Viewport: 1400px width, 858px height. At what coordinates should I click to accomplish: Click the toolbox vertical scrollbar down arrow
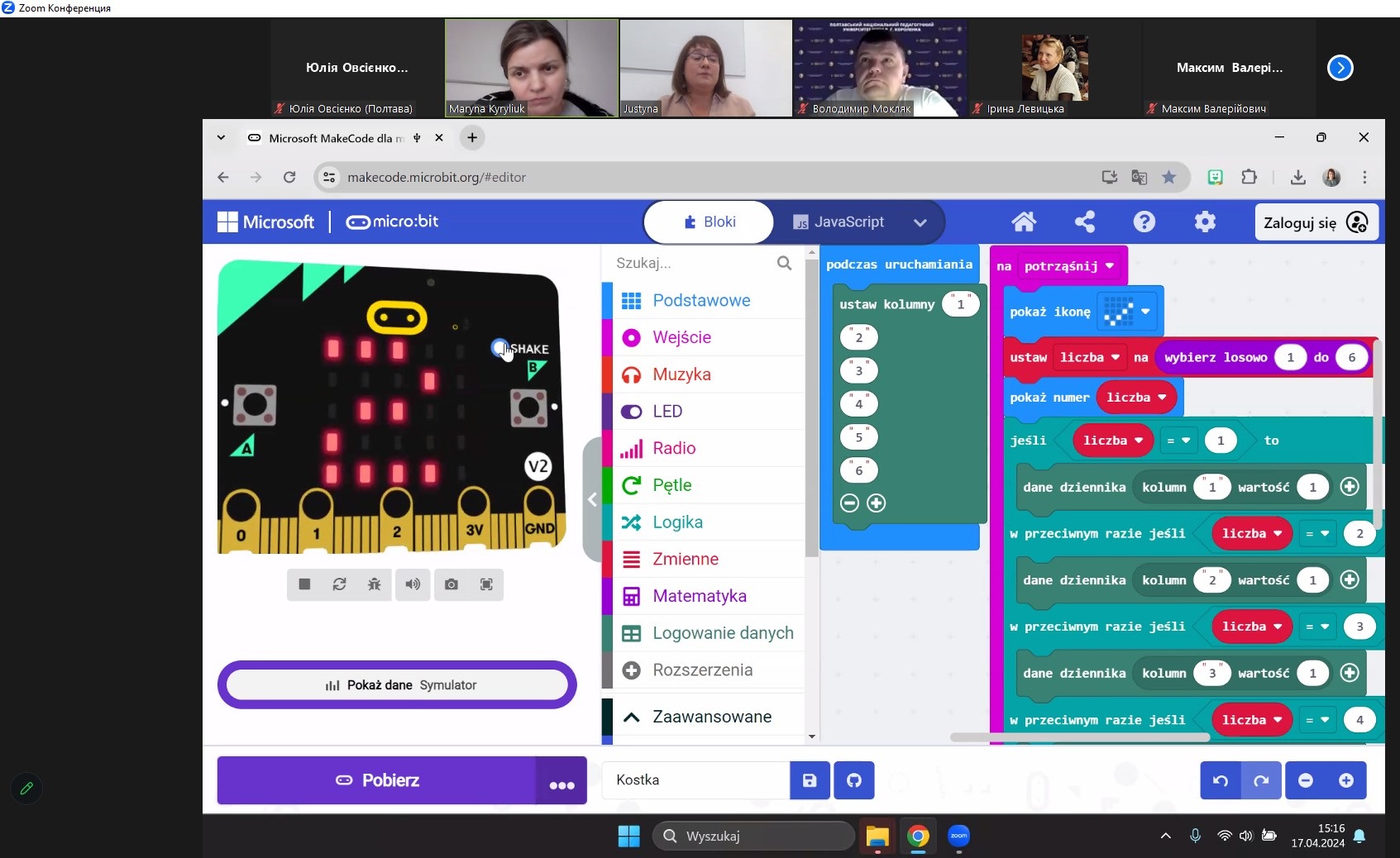pyautogui.click(x=812, y=736)
